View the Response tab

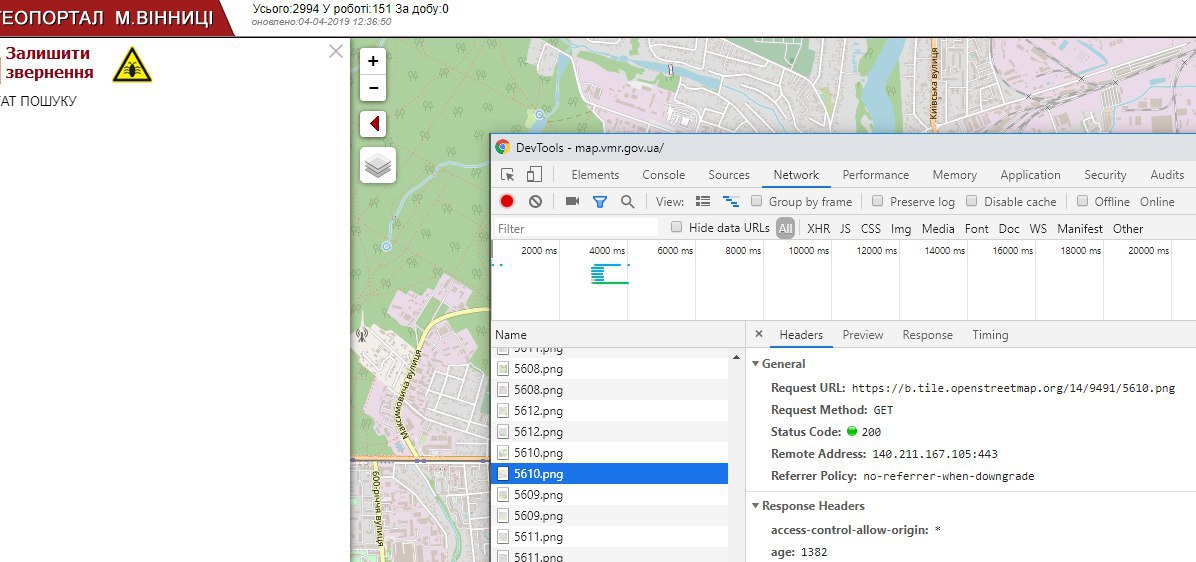[x=928, y=335]
